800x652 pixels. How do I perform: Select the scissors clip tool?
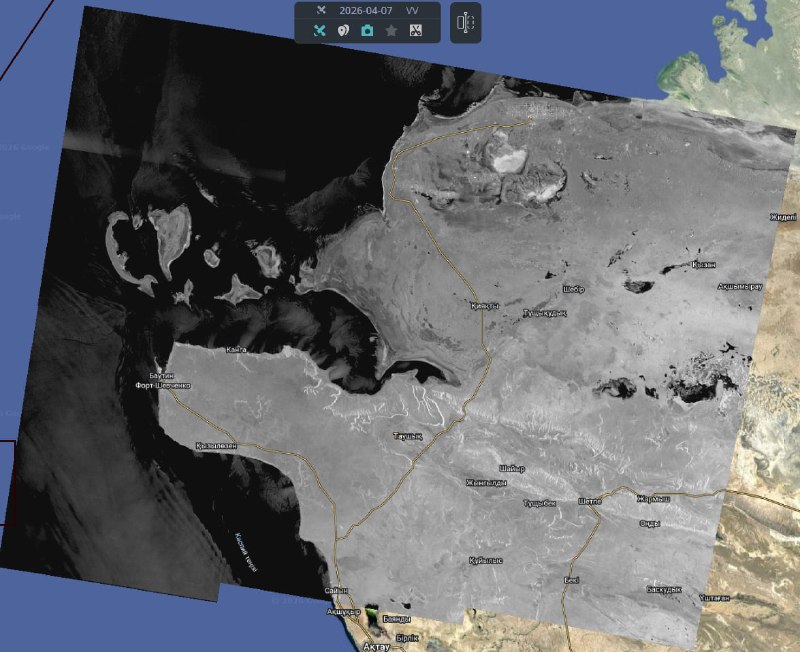(415, 31)
